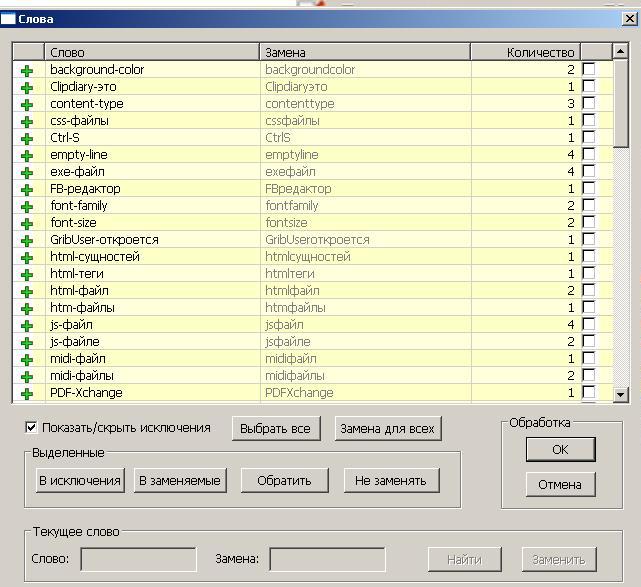The width and height of the screenshot is (641, 587).
Task: Click the green plus for GribUser-откроется
Action: [x=27, y=241]
